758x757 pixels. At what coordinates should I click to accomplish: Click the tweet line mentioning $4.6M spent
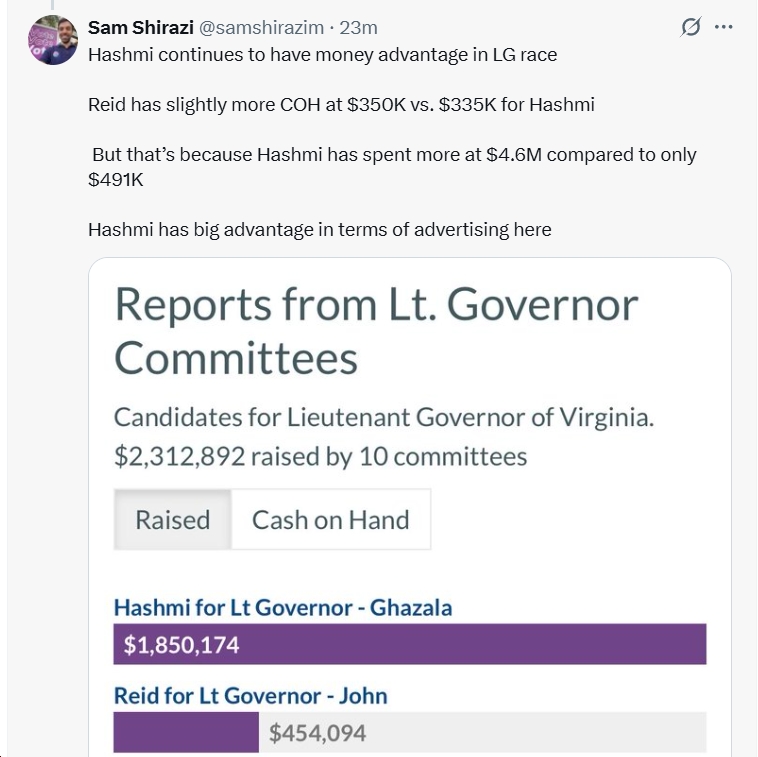[394, 155]
